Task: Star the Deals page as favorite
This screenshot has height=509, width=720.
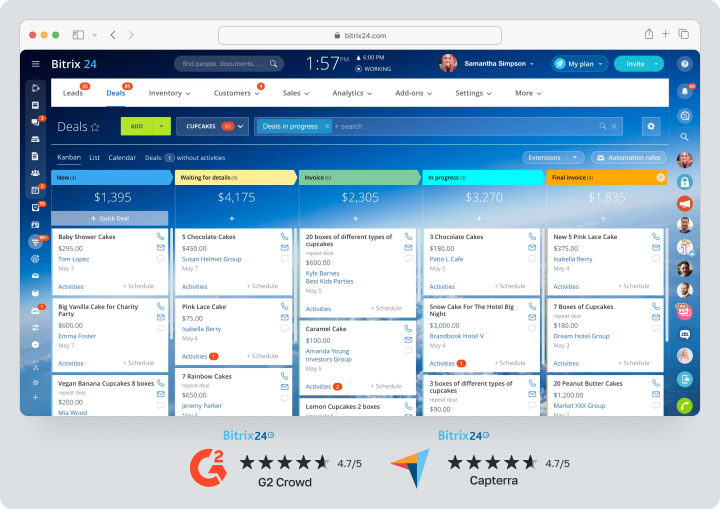Action: [95, 127]
